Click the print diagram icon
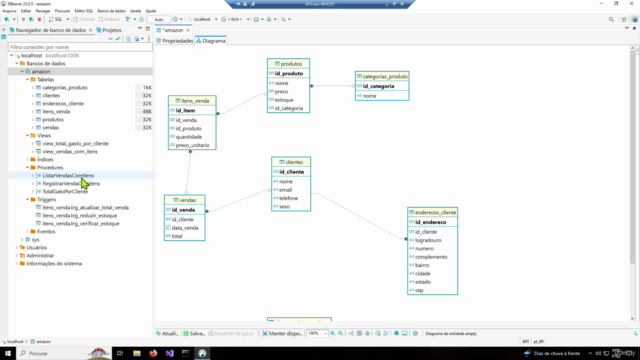The image size is (640, 360). [396, 333]
